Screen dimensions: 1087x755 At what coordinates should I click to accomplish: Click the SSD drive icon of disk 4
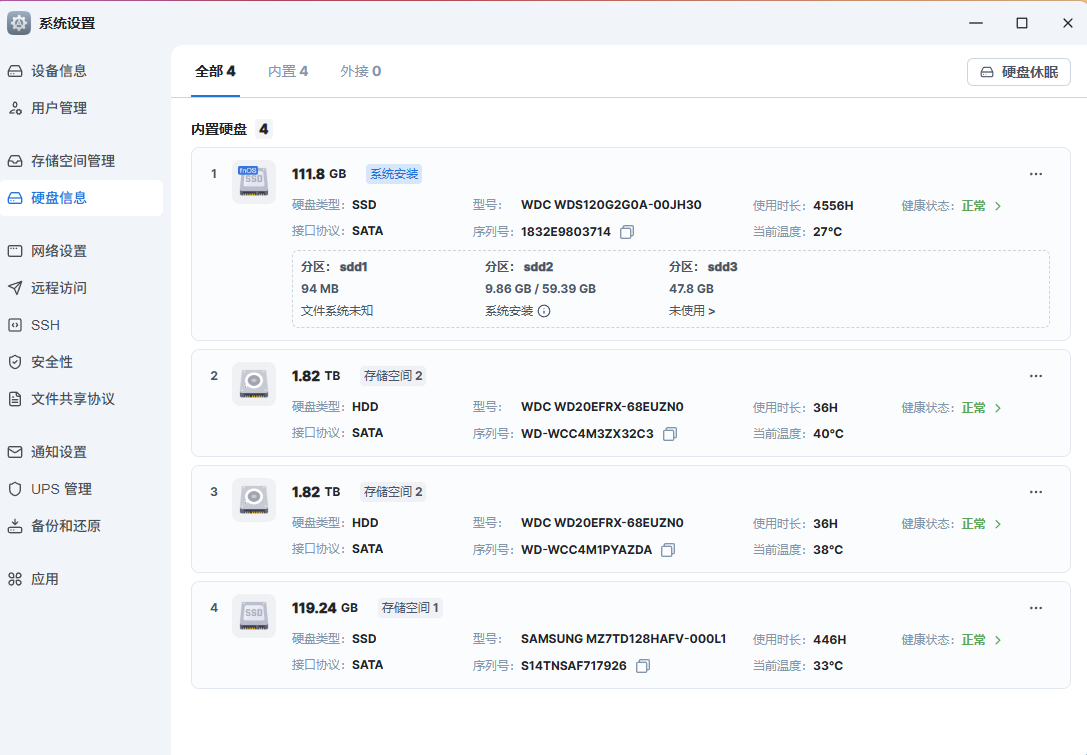point(254,616)
